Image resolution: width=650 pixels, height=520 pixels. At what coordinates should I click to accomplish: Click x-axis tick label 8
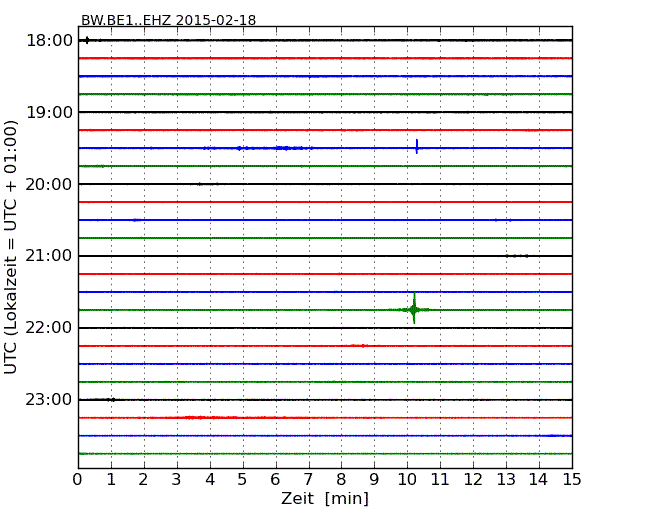tap(341, 479)
